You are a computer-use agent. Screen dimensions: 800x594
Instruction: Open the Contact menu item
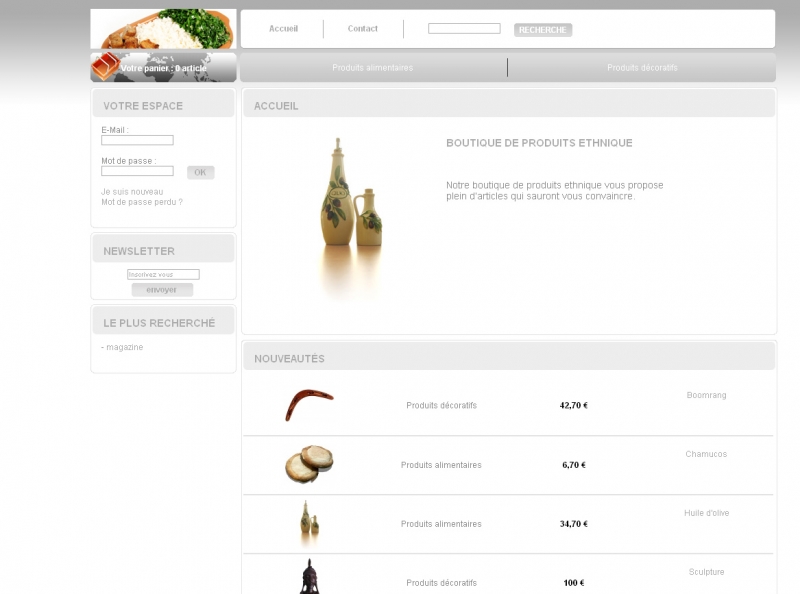(x=362, y=29)
